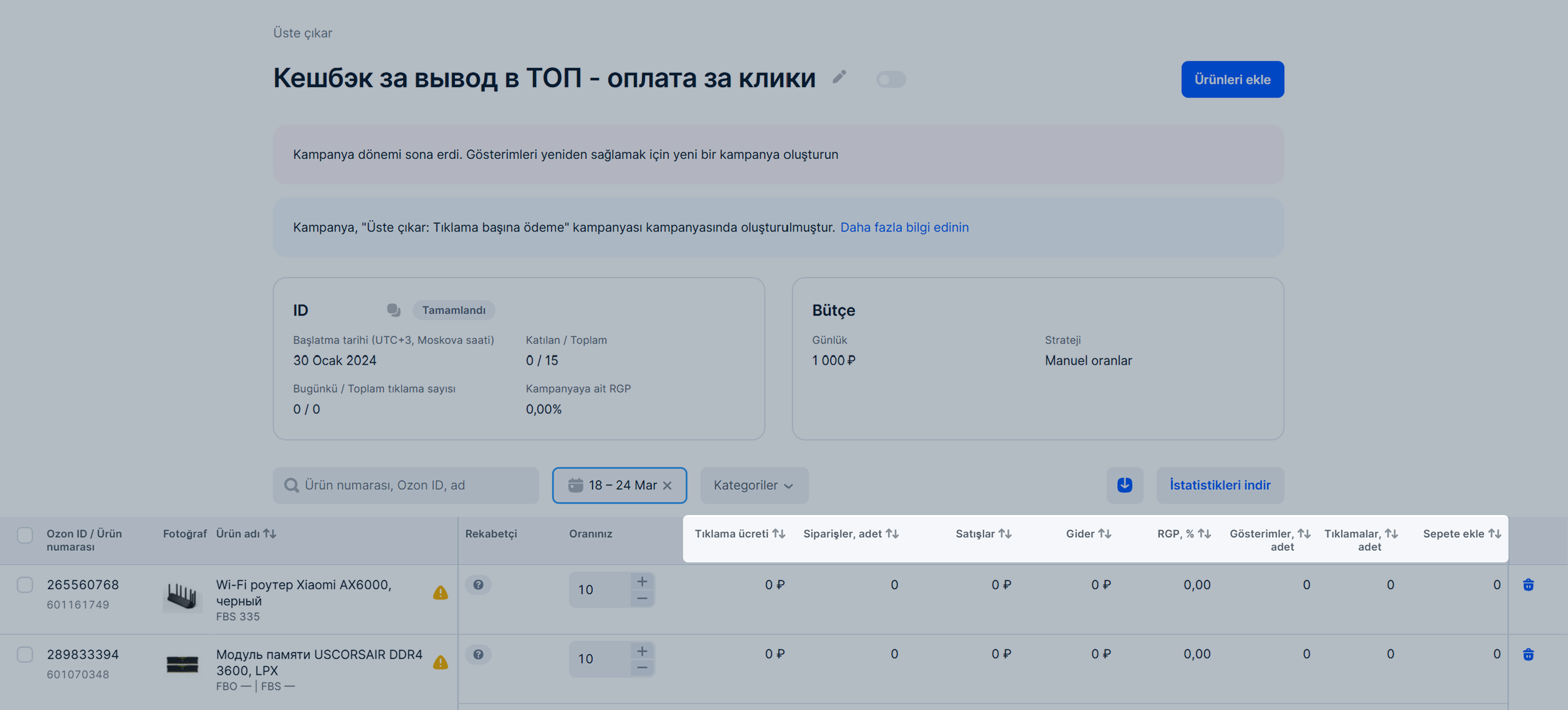Go to Üste çıkar breadcrumb
This screenshot has width=1568, height=710.
tap(303, 33)
